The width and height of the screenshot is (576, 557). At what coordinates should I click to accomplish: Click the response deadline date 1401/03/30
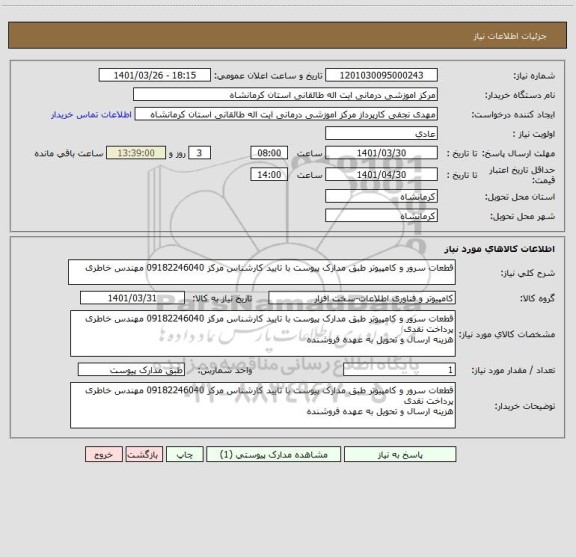coord(381,153)
